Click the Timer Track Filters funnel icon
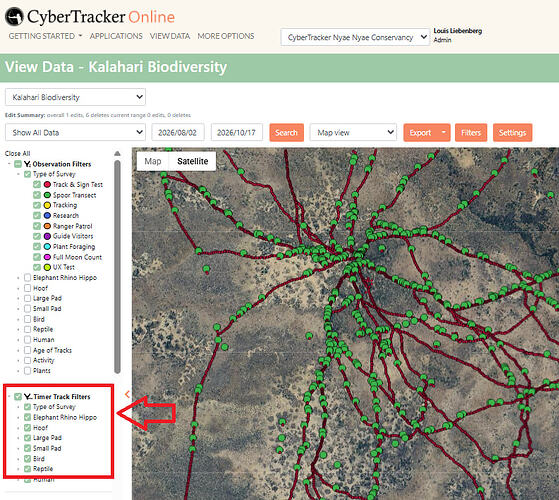 pyautogui.click(x=28, y=397)
